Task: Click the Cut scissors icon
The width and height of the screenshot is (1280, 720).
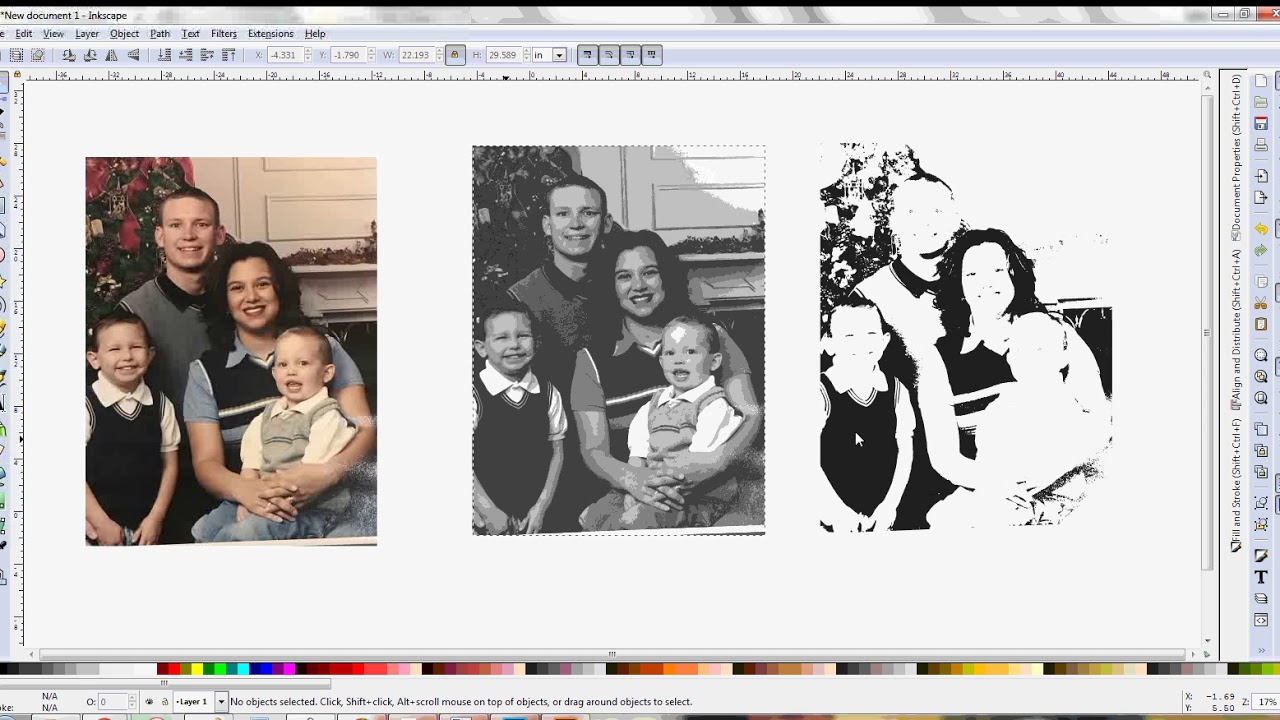Action: (1261, 302)
